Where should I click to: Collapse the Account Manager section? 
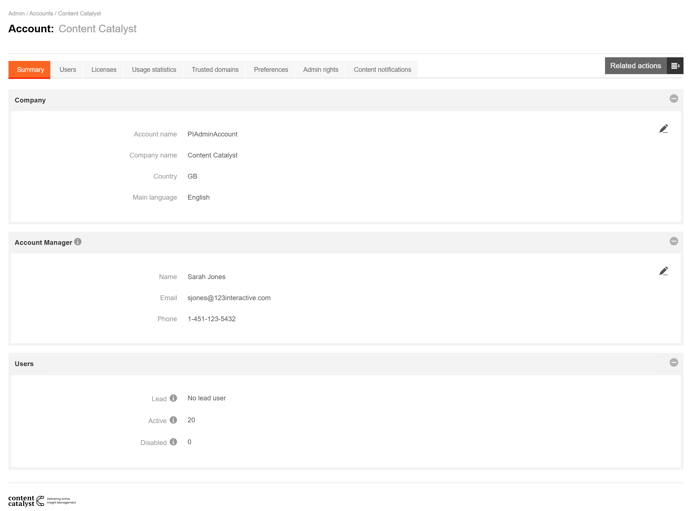tap(674, 241)
